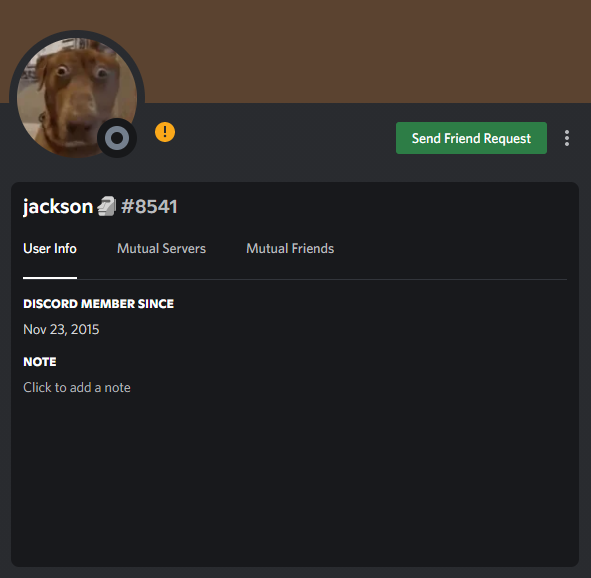Click the #8541 discriminator tag
591x578 pixels.
point(149,206)
